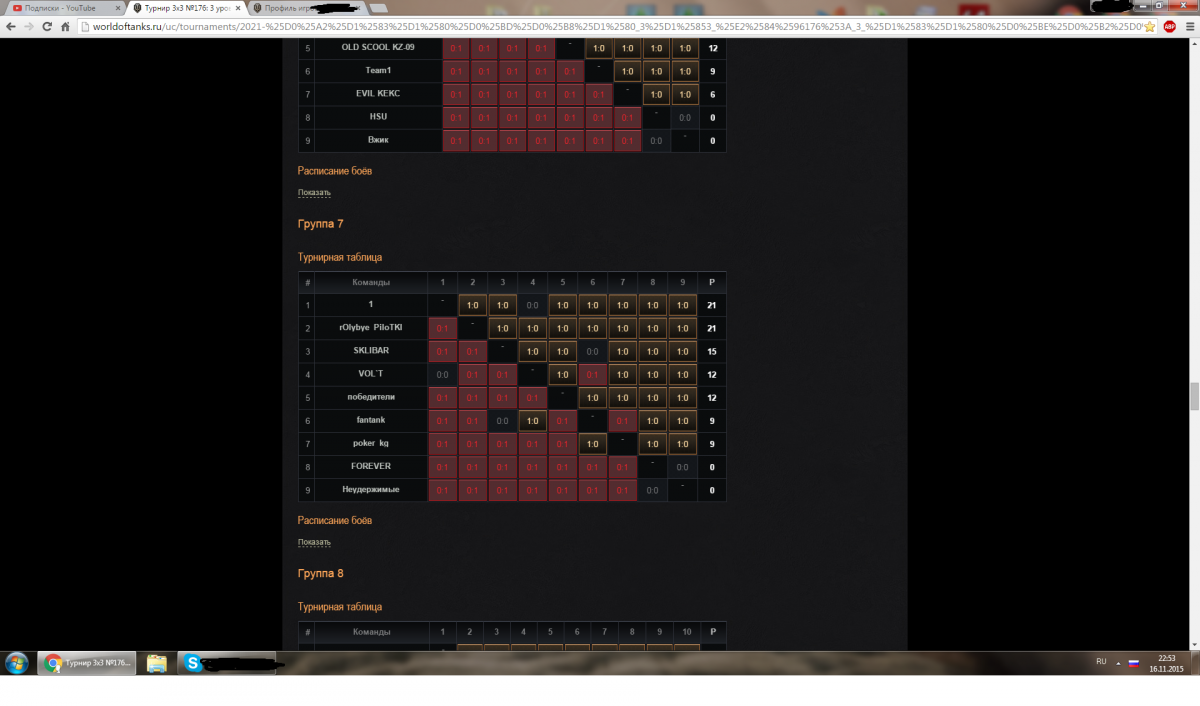Image resolution: width=1200 pixels, height=706 pixels.
Task: Click the Группа 7 heading
Action: [x=321, y=223]
